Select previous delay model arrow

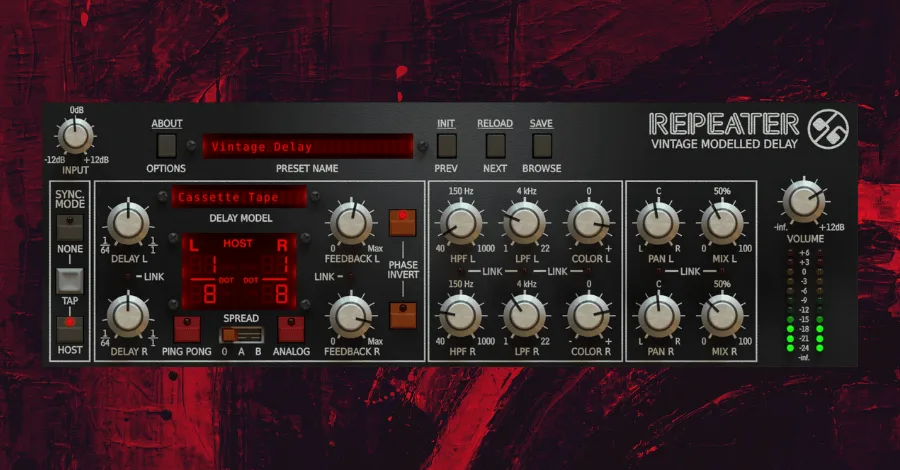(x=162, y=196)
